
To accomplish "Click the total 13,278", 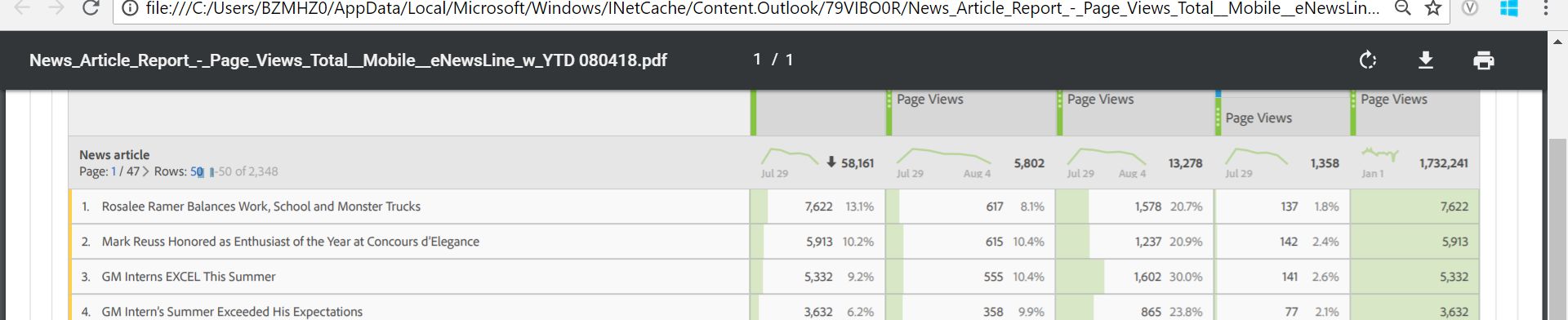I will [1185, 163].
